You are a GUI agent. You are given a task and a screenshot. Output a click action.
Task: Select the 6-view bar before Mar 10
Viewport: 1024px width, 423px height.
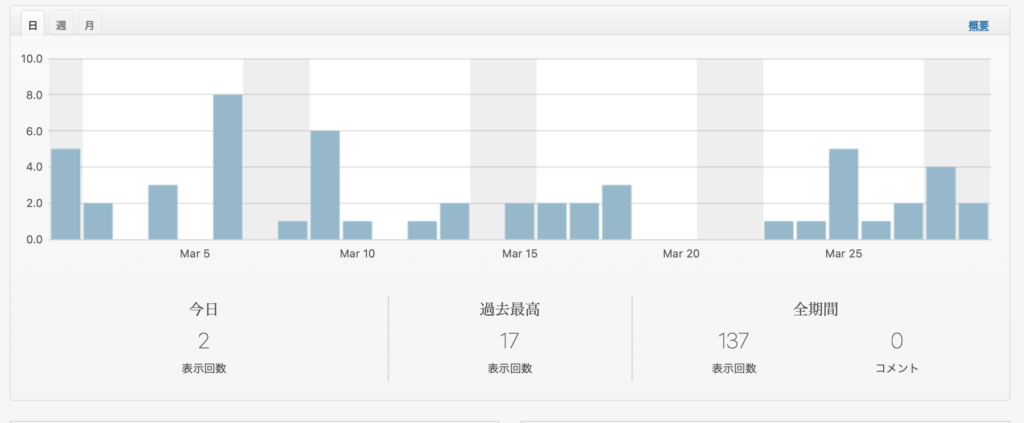point(325,186)
